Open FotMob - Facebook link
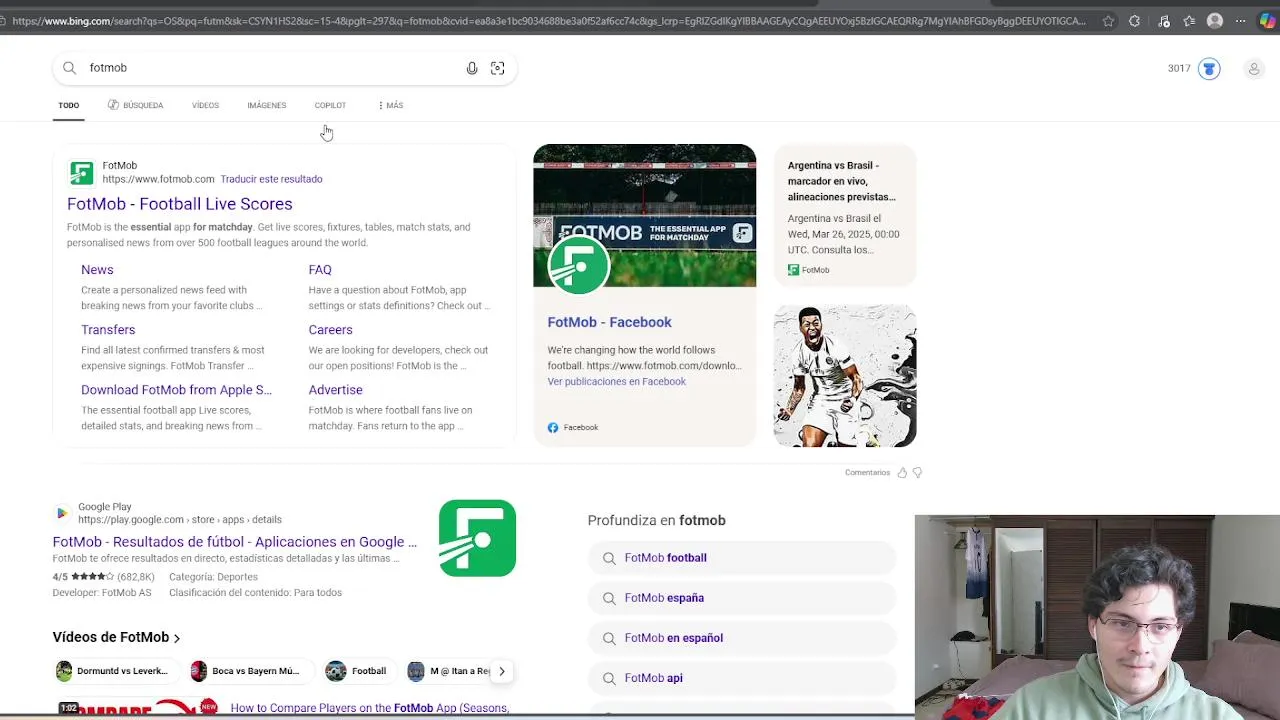Screen dimensions: 1280x720 (609, 322)
